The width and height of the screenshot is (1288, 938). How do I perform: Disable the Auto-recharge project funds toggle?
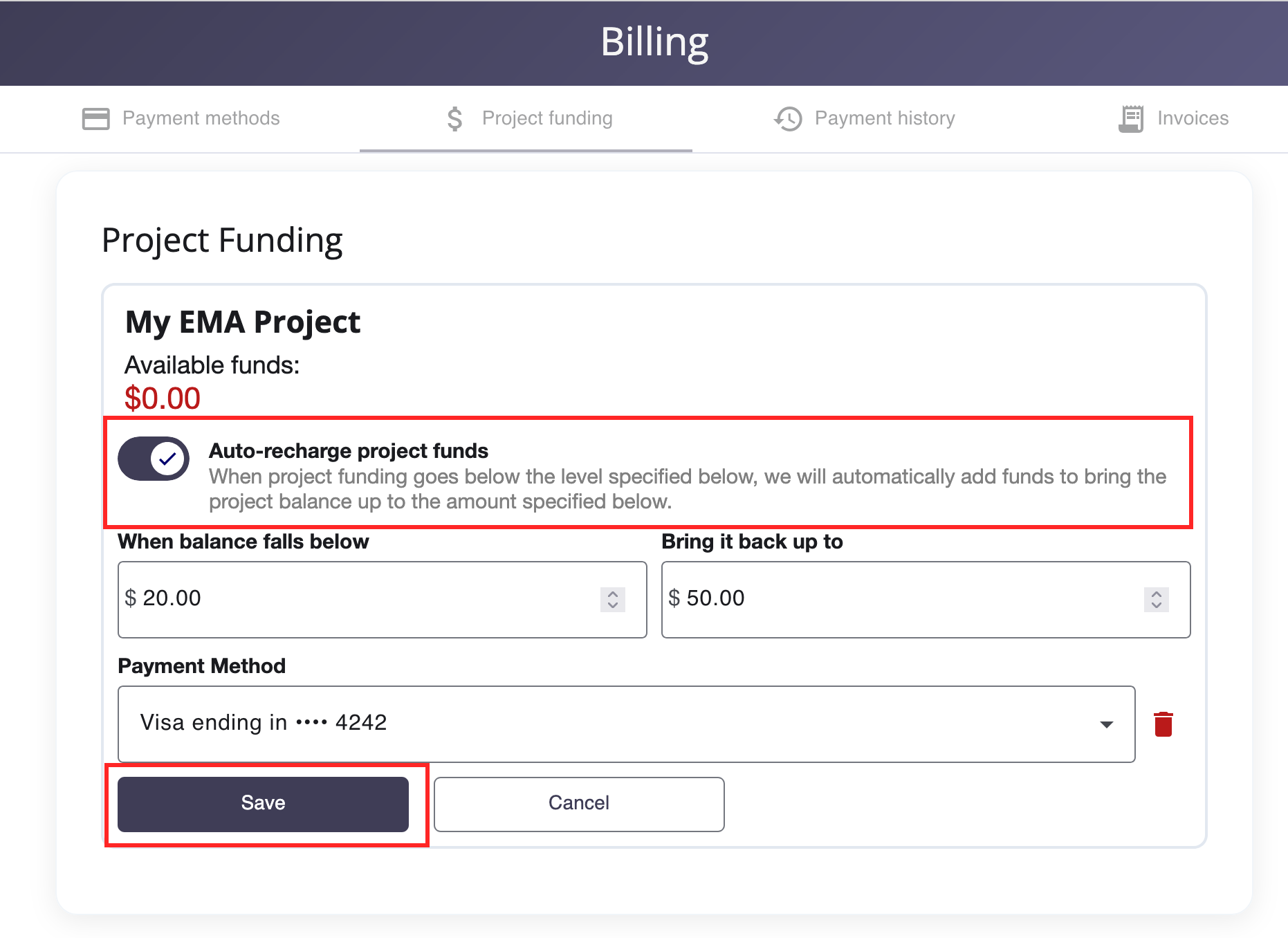[154, 459]
